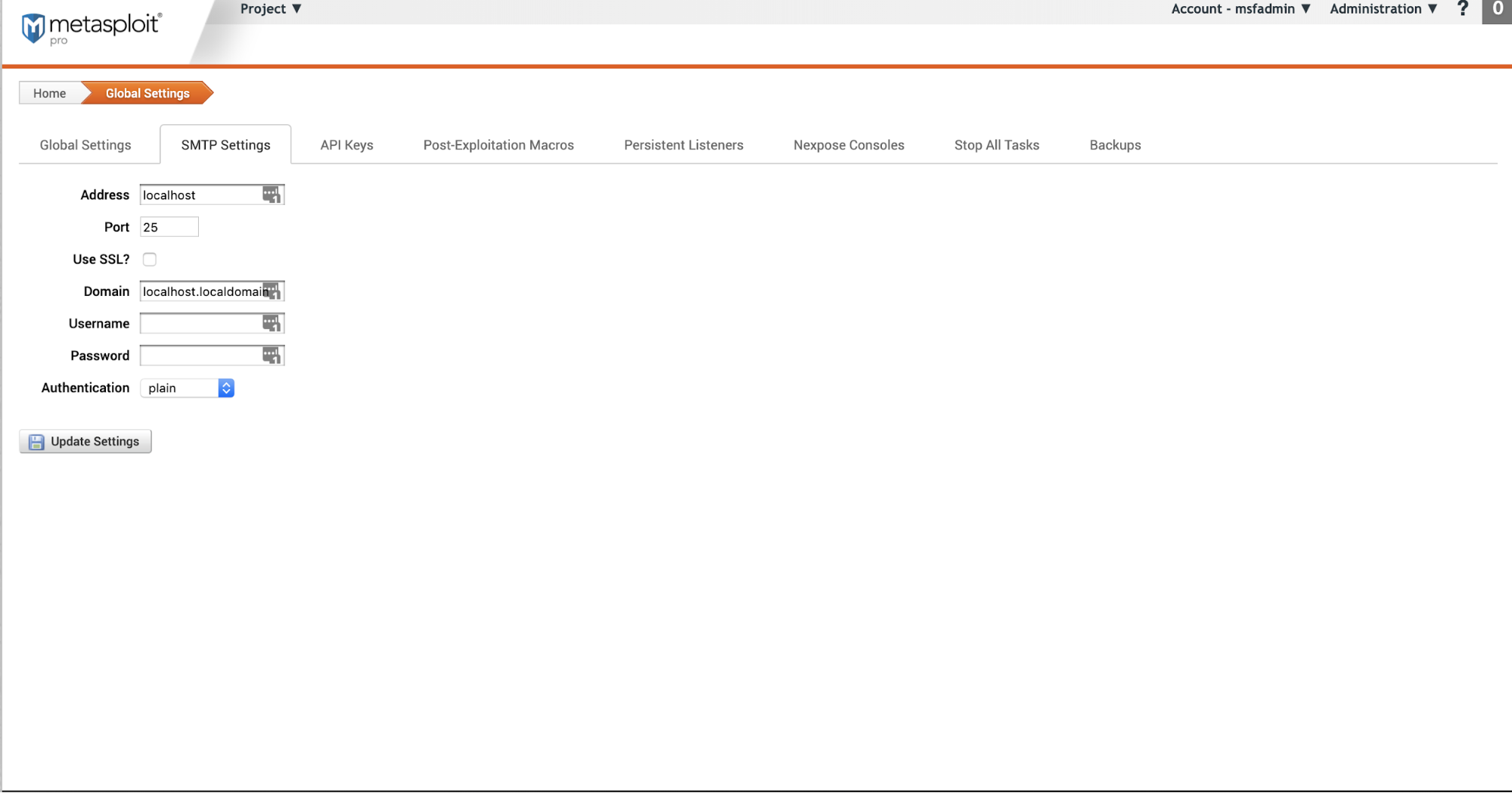Open the Nexpose Consoles tab
The image size is (1512, 793).
(x=849, y=145)
